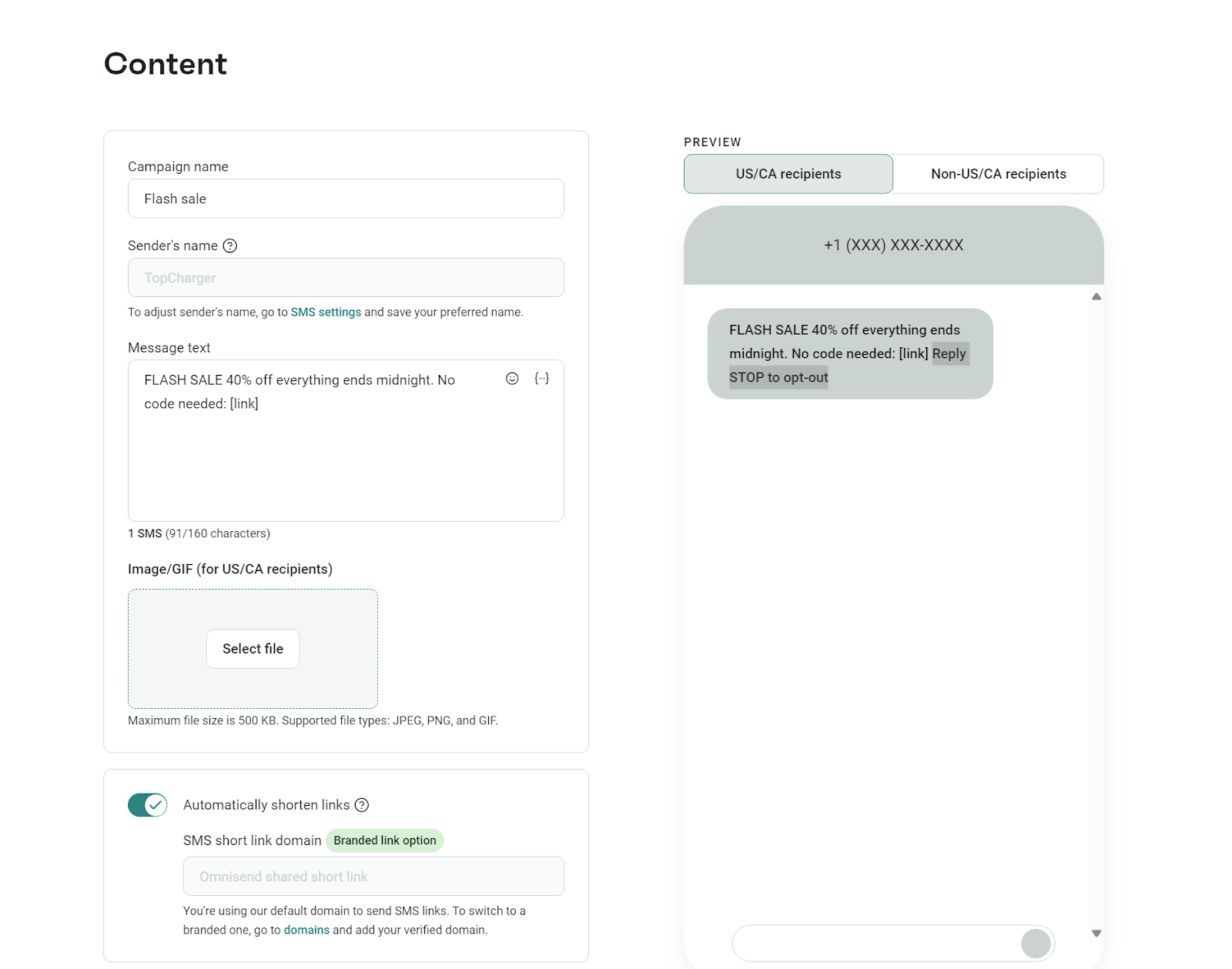Click the Branded link option badge
Image resolution: width=1232 pixels, height=969 pixels.
coord(384,840)
